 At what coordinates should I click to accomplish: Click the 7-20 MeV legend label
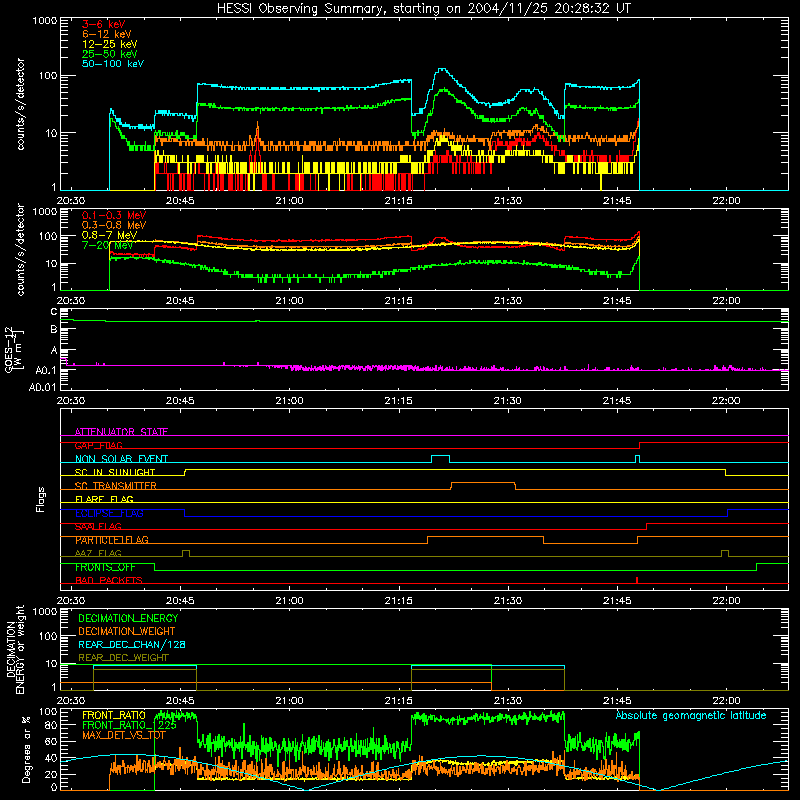(107, 245)
